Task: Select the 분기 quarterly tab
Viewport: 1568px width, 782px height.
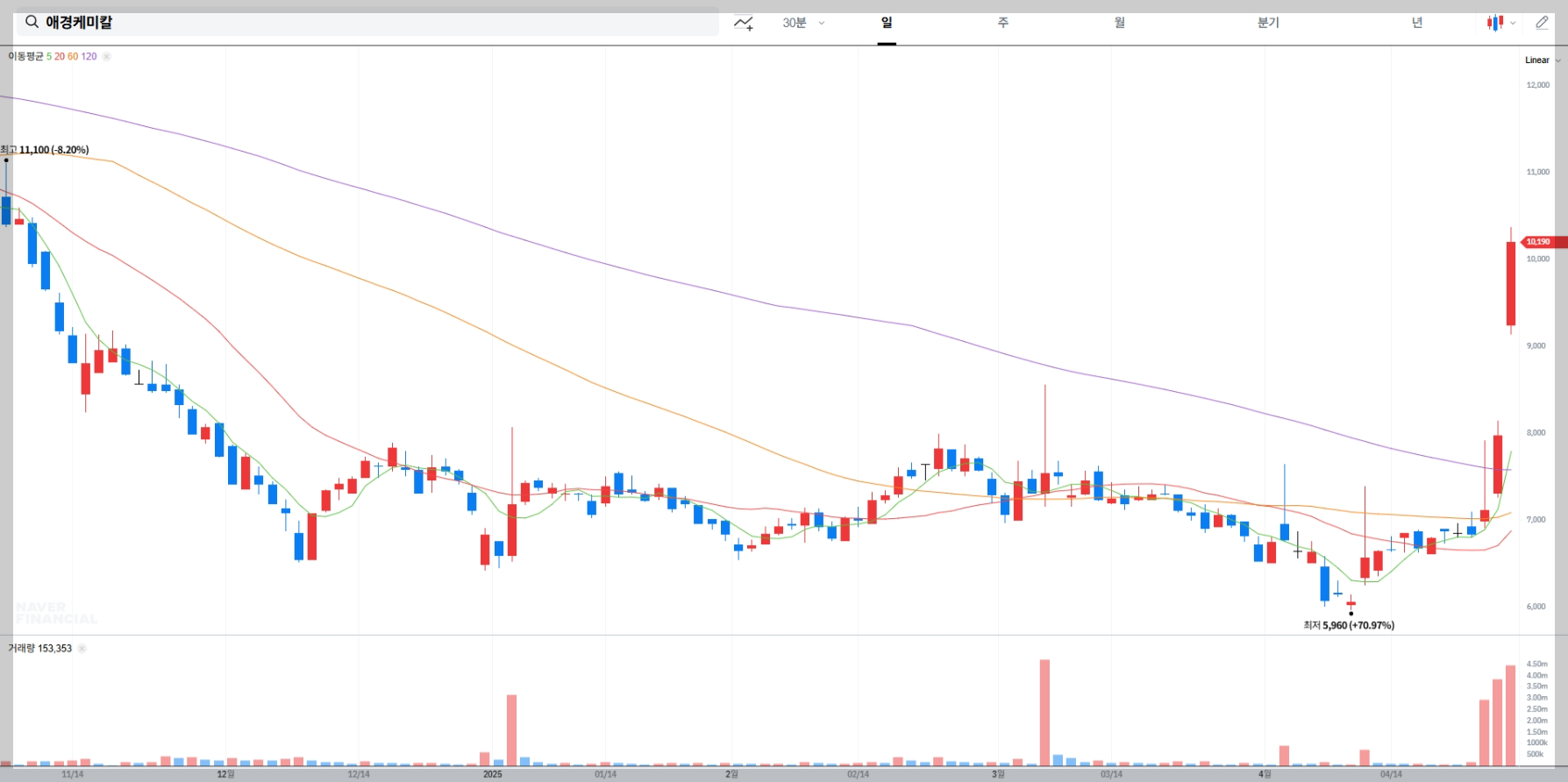Action: [1268, 23]
